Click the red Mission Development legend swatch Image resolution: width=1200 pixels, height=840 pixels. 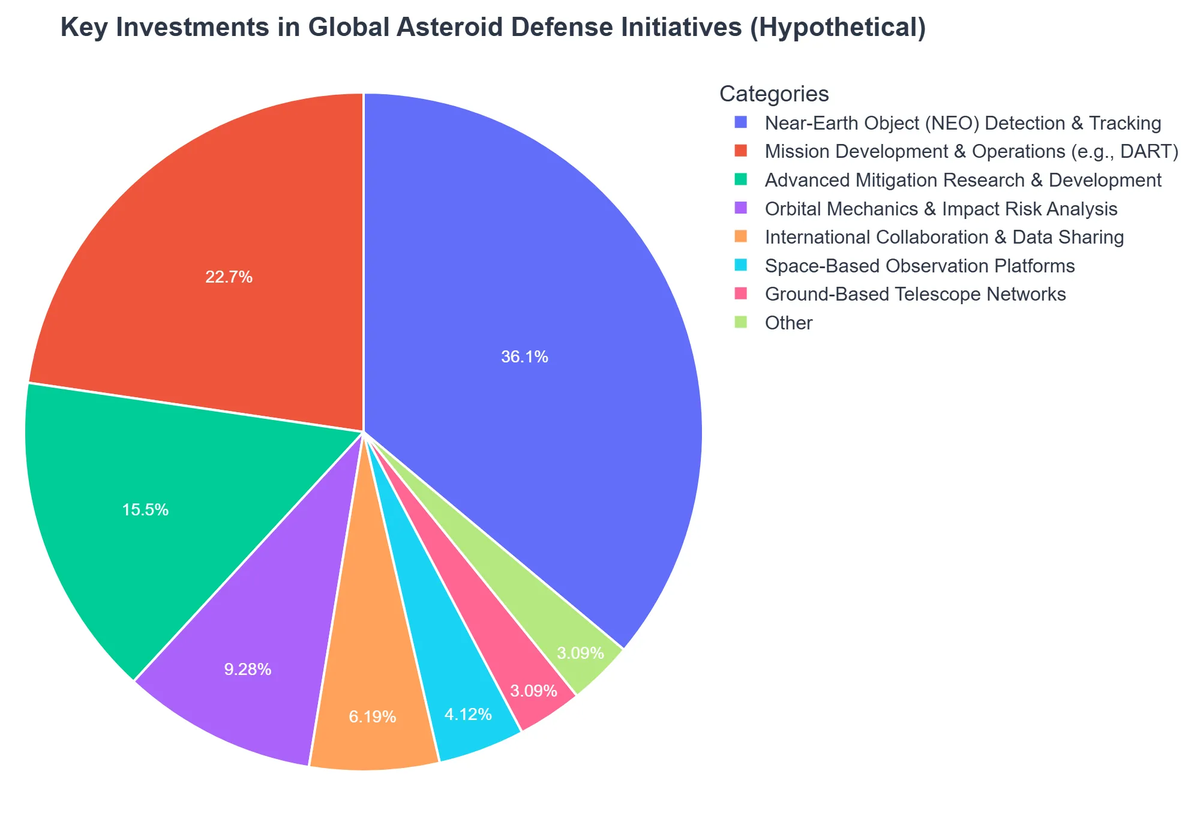pyautogui.click(x=741, y=152)
